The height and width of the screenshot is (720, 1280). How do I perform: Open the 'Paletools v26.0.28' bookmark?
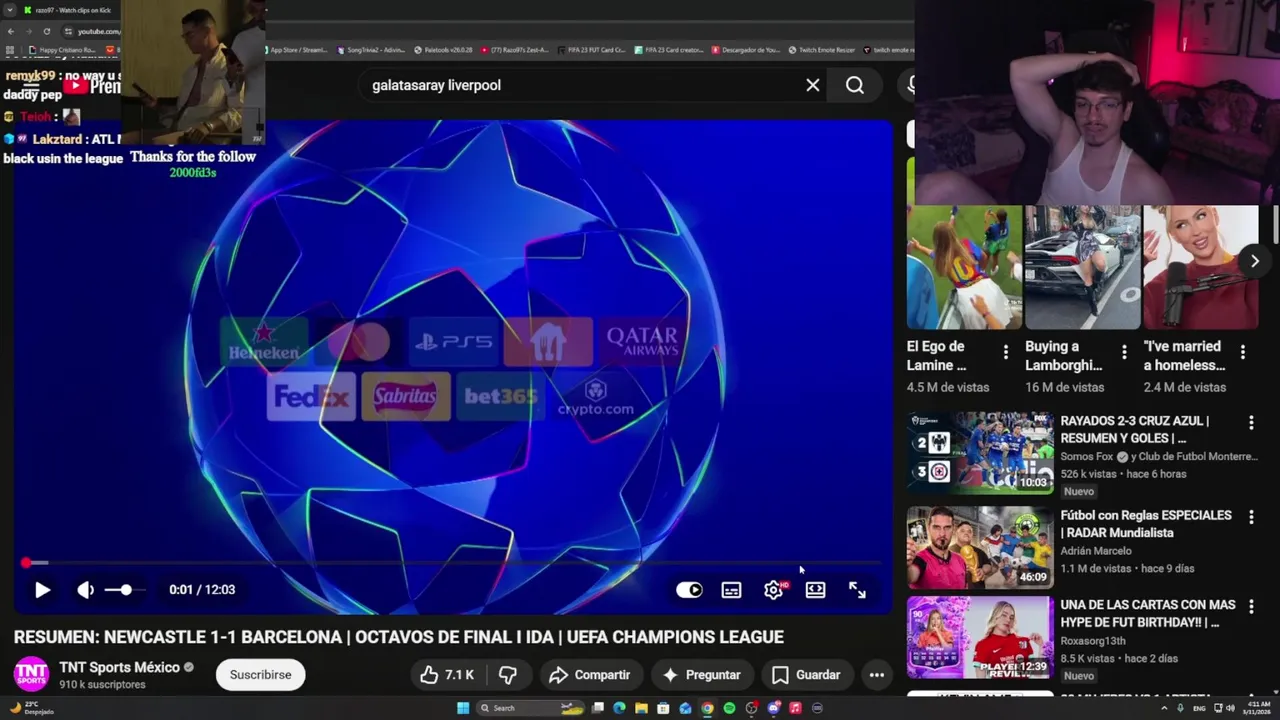point(443,50)
